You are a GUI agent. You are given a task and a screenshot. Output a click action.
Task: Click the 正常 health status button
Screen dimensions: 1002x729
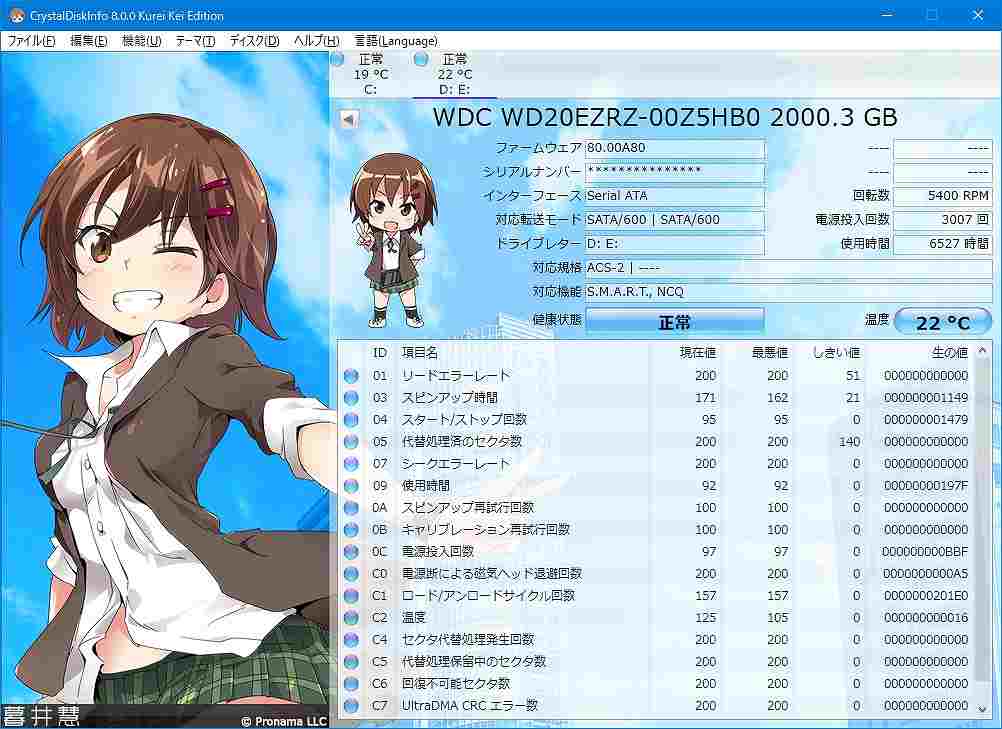(675, 321)
